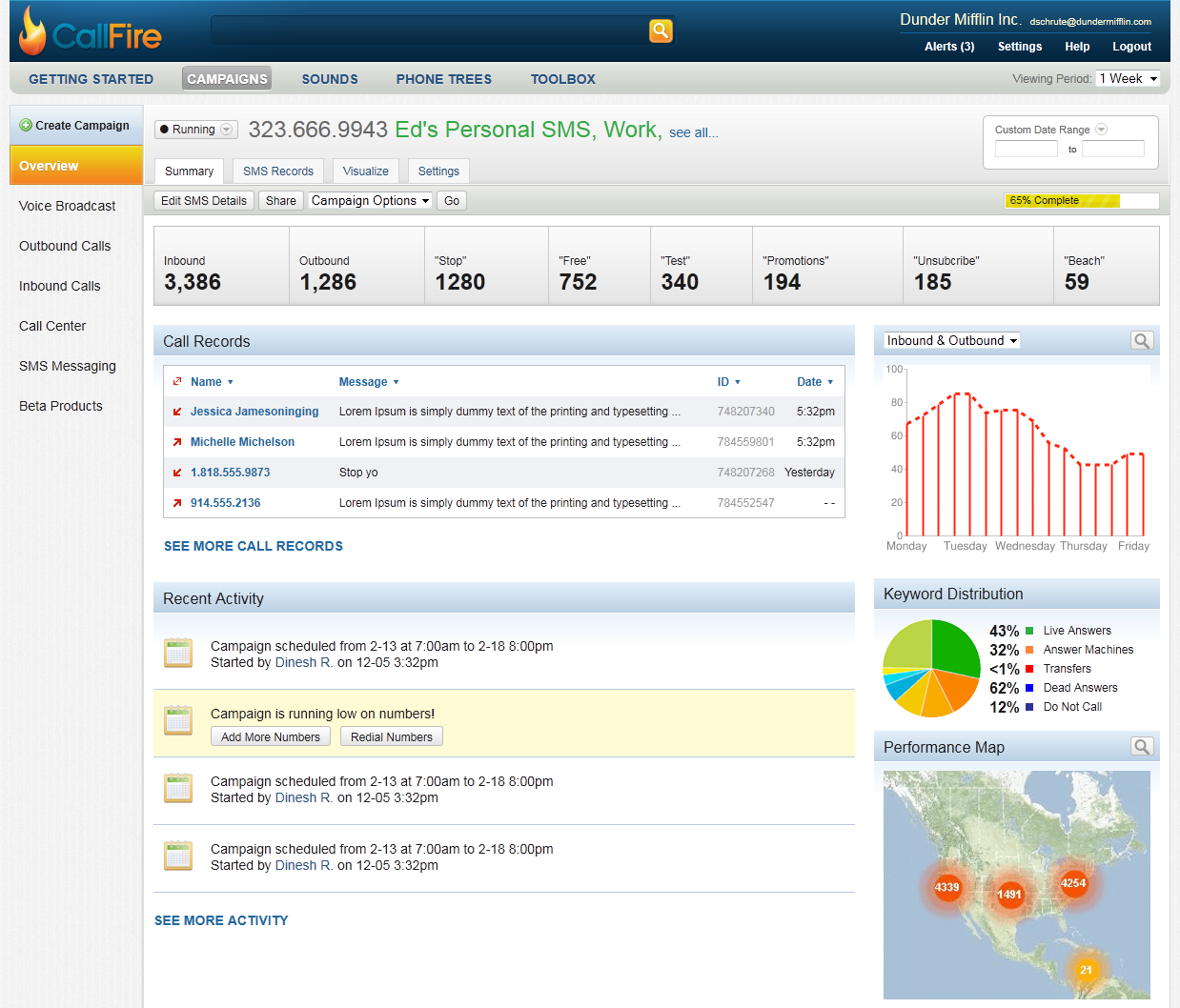Sort call records by Date column
Screen dimensions: 1180x1008
pos(815,382)
